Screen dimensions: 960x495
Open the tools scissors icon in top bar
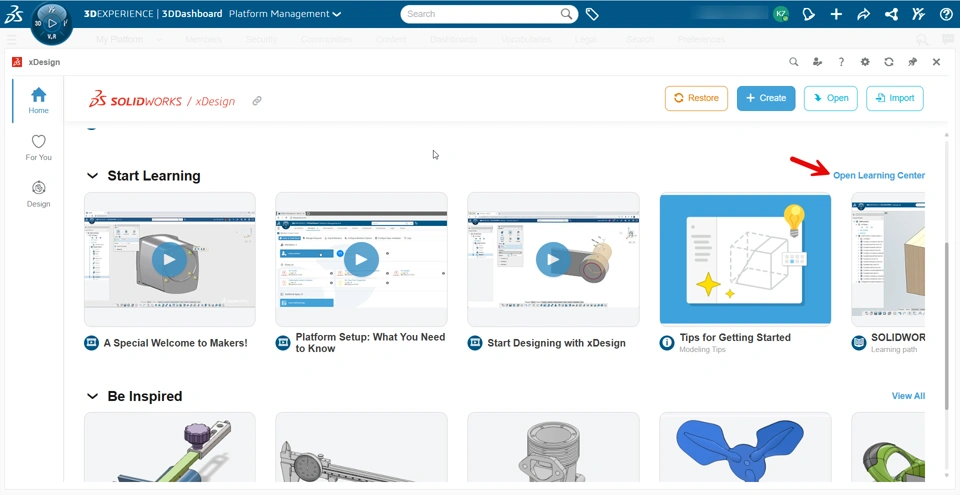click(918, 14)
